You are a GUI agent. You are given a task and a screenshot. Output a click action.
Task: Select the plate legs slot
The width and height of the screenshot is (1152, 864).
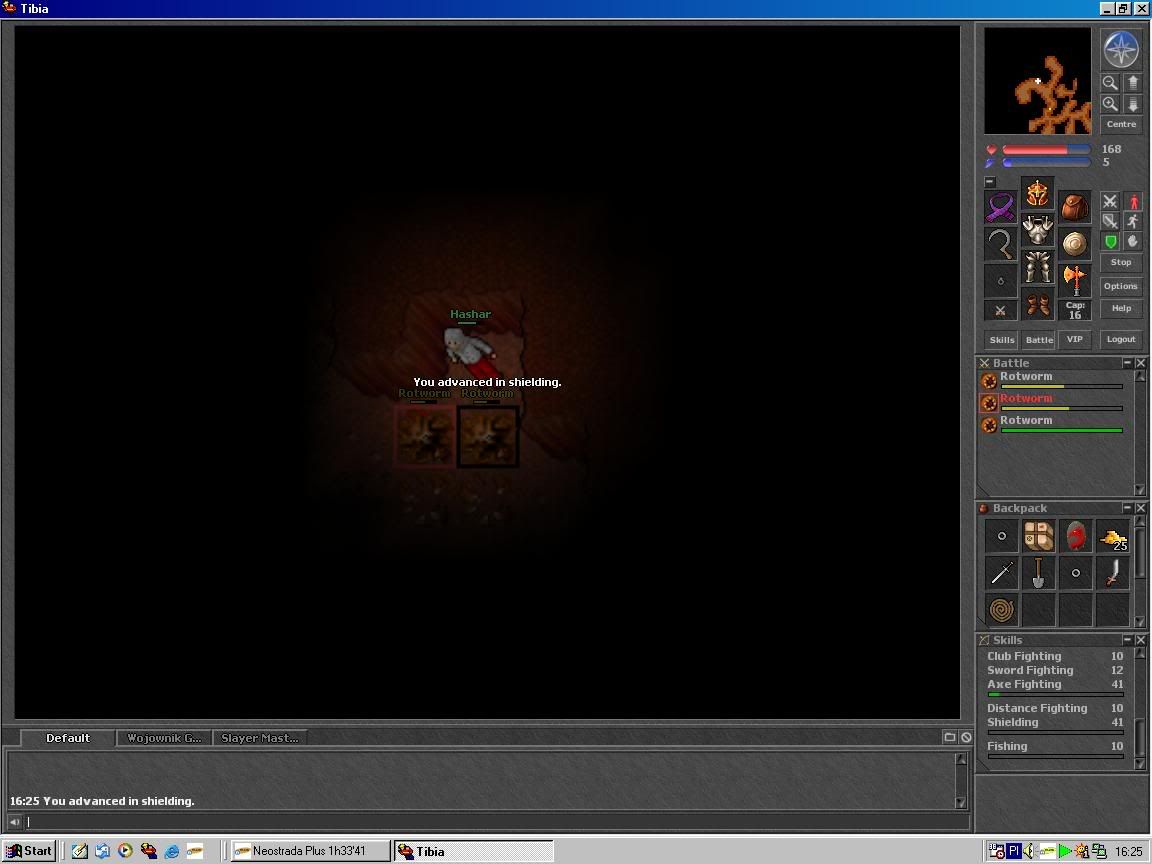[1037, 267]
